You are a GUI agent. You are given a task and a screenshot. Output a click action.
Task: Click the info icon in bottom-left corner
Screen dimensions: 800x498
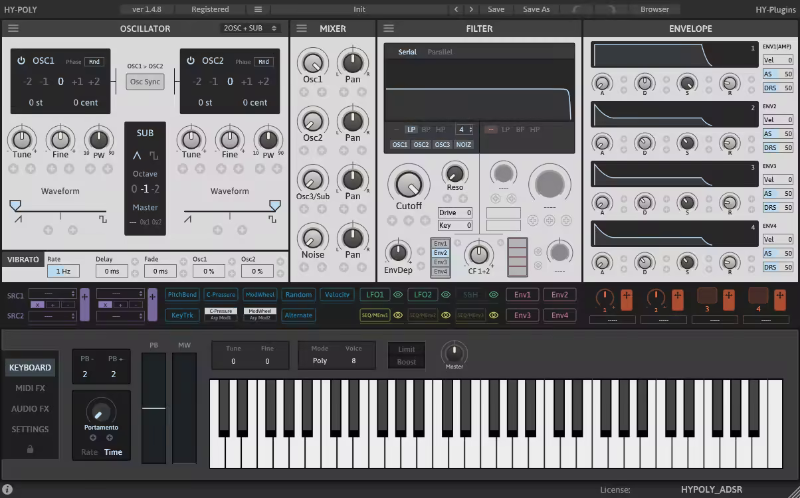[x=8, y=490]
